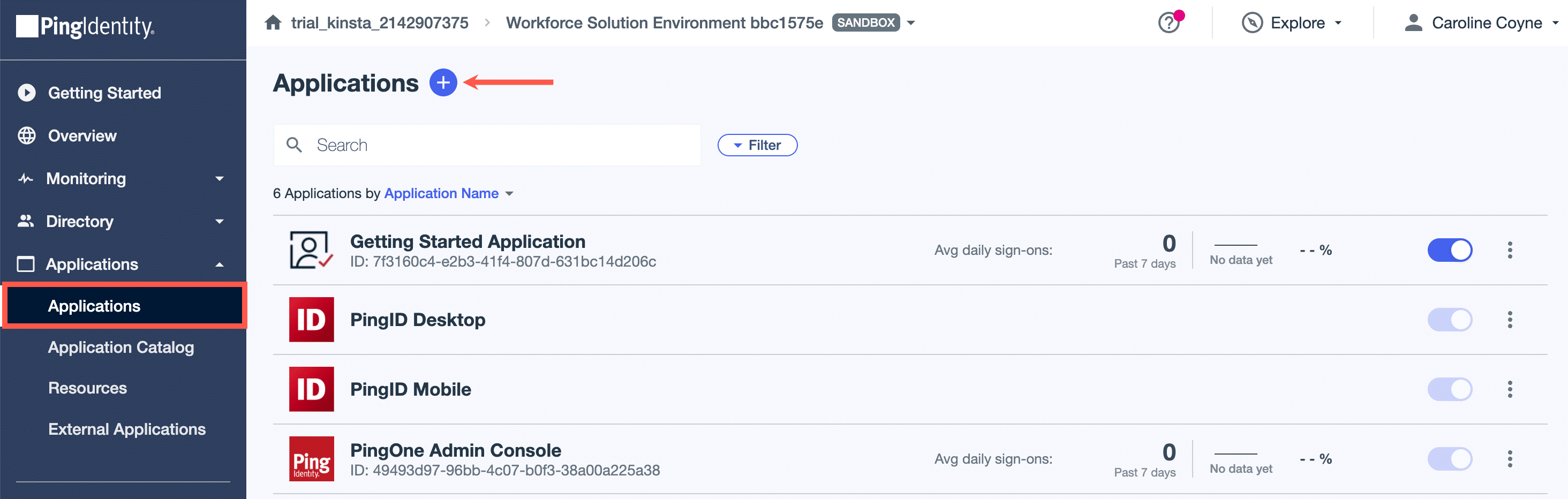Click inside the Search field
The image size is (1568, 499).
[487, 145]
